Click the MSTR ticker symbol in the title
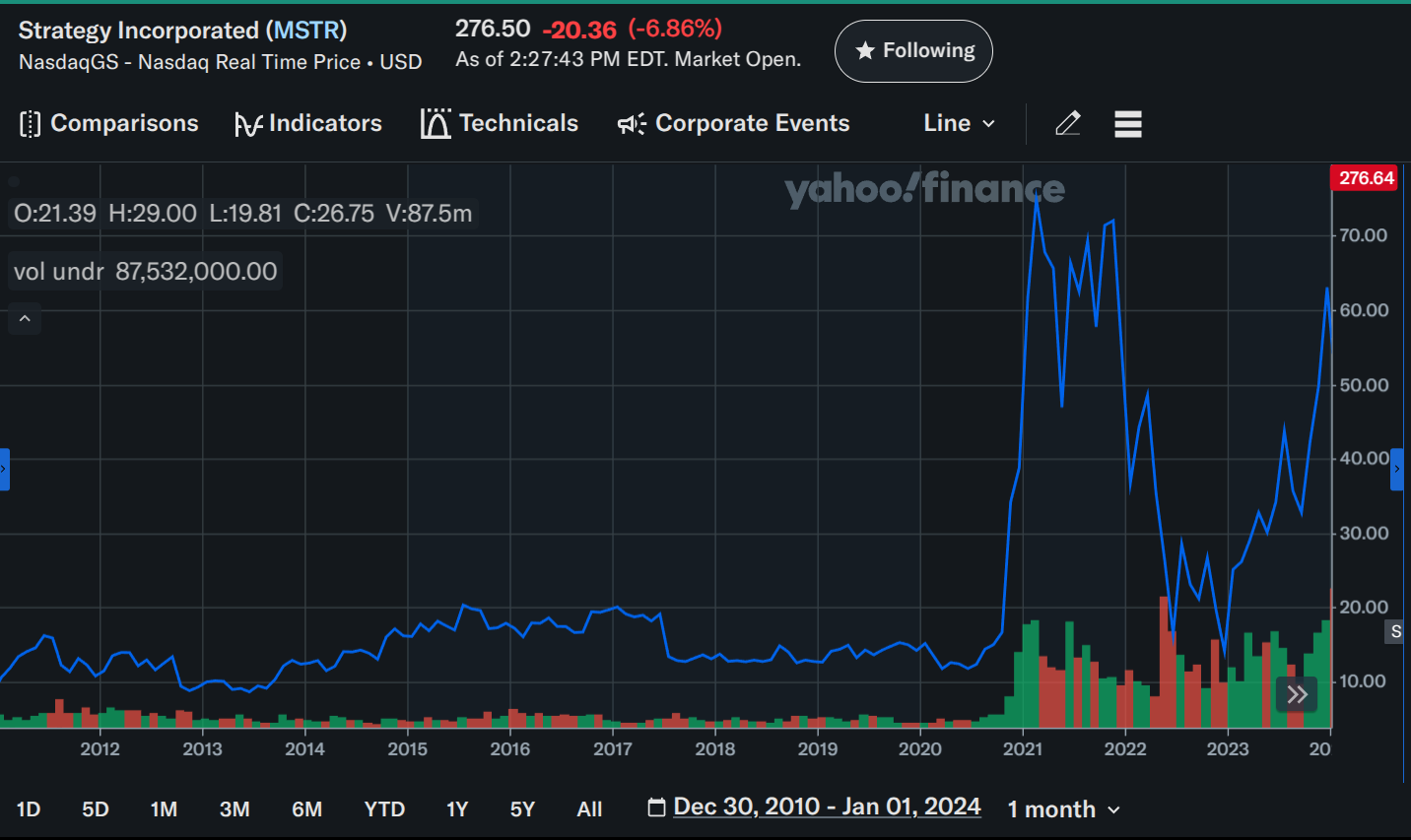This screenshot has height=840, width=1411. tap(308, 31)
